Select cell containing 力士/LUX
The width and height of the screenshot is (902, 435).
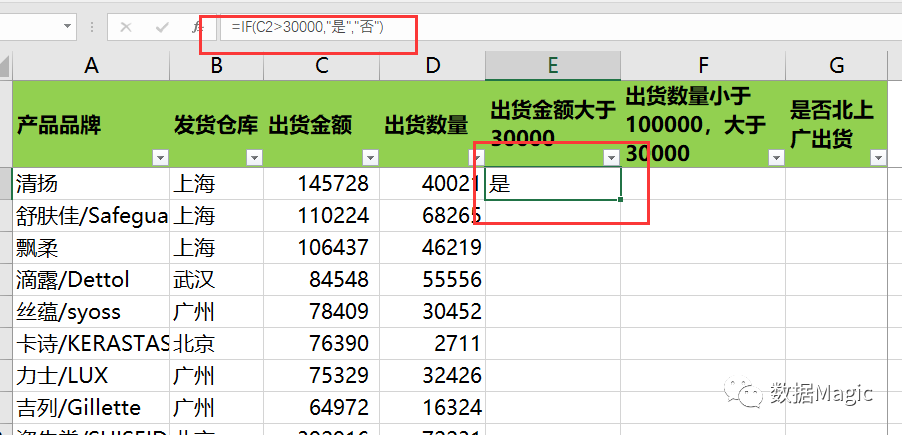pos(91,376)
